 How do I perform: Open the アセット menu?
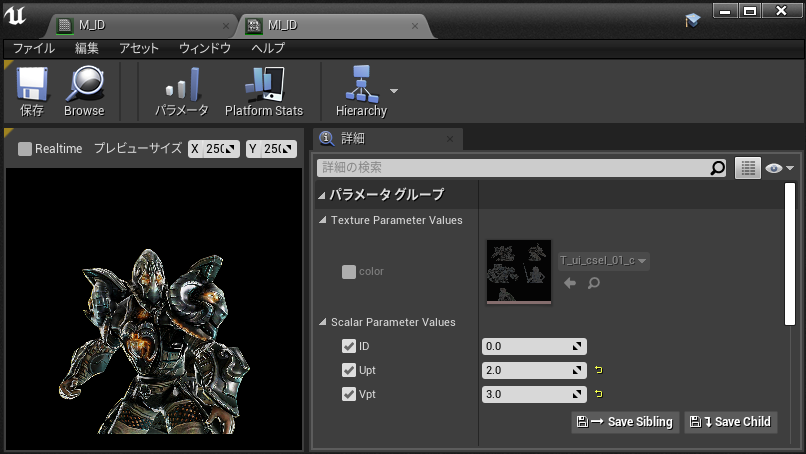pos(139,48)
